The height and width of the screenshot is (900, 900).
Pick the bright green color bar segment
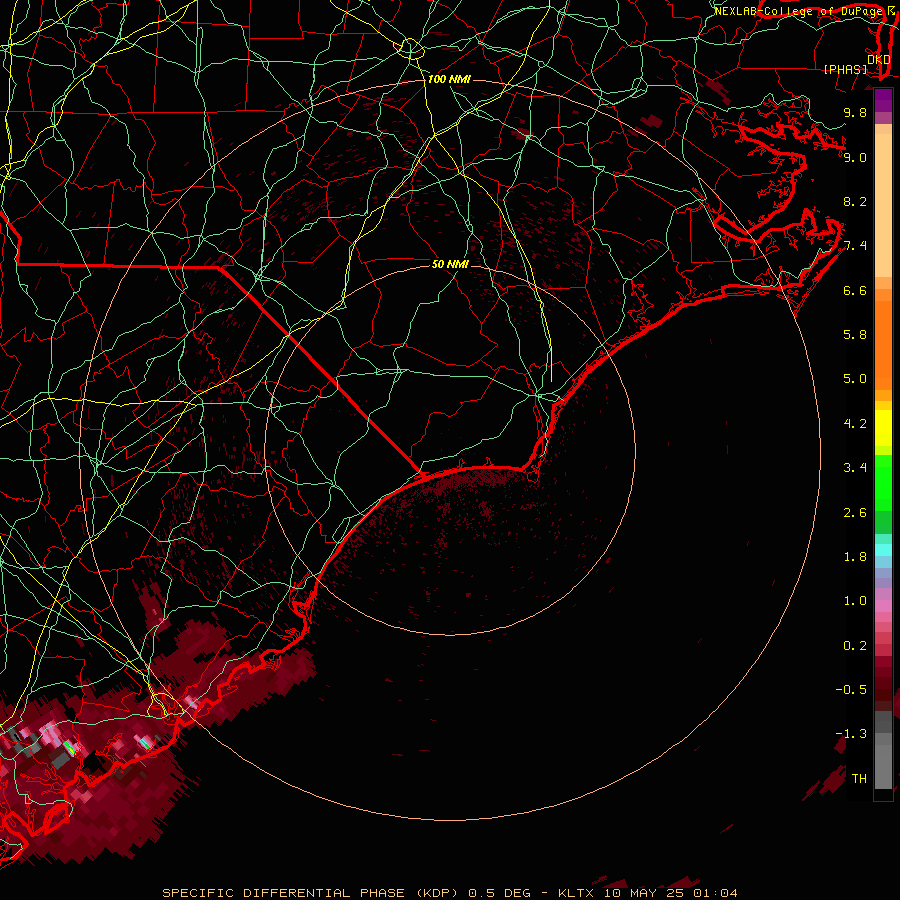[883, 483]
